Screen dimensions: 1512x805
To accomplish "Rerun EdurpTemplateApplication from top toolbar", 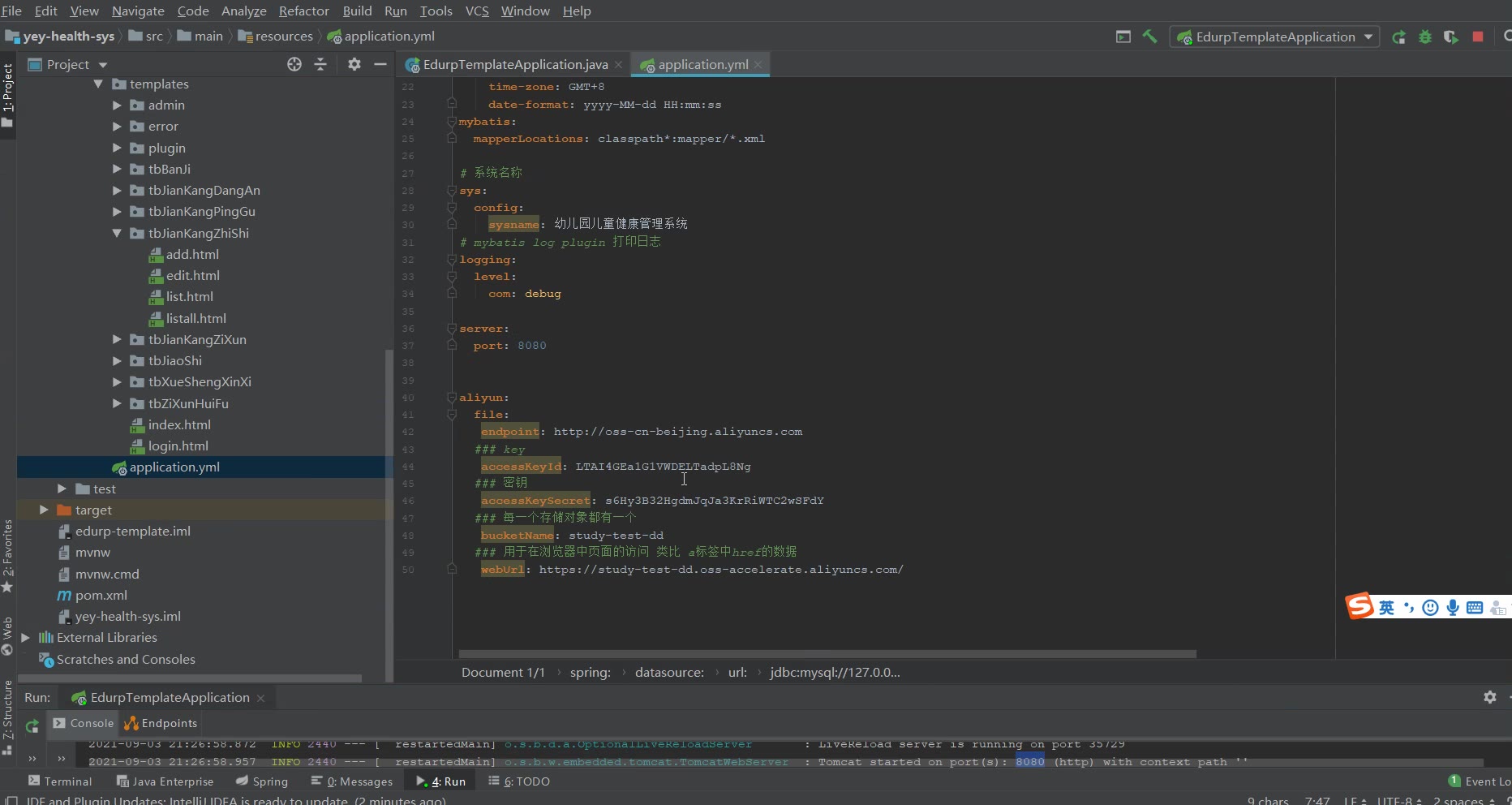I will click(1398, 37).
